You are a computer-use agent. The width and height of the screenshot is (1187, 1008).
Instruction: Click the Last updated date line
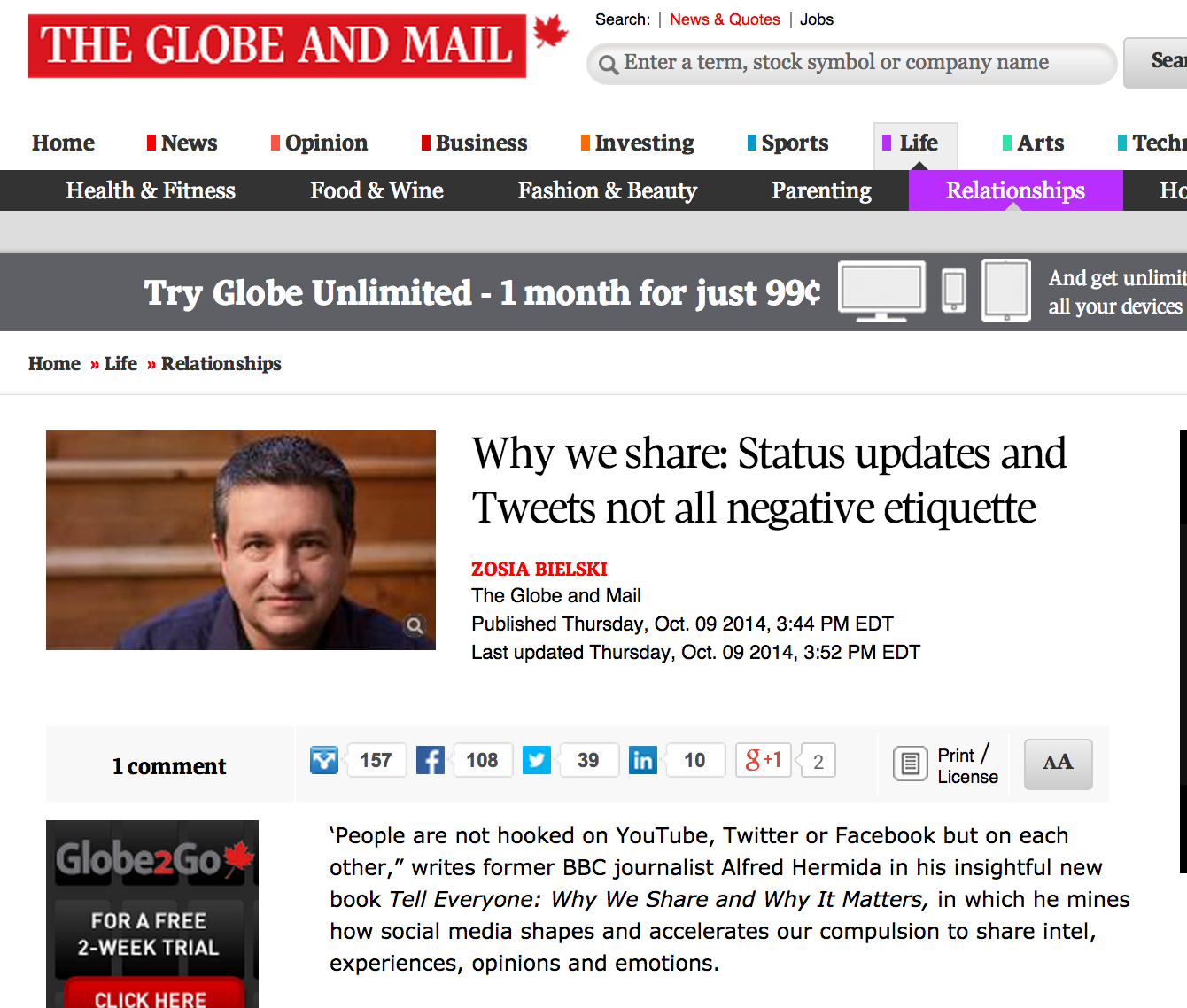click(695, 653)
